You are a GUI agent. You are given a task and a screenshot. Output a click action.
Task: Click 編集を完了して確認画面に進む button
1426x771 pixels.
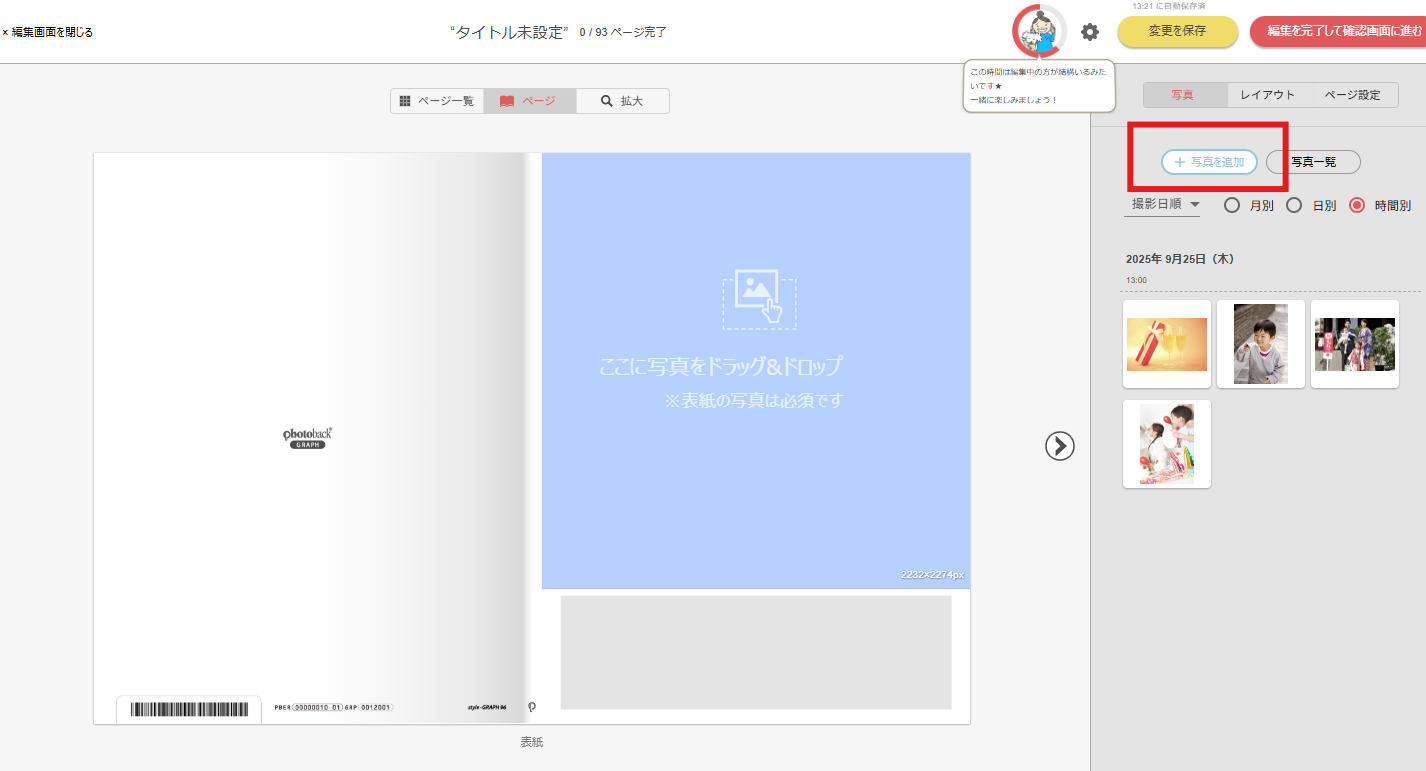[x=1340, y=31]
